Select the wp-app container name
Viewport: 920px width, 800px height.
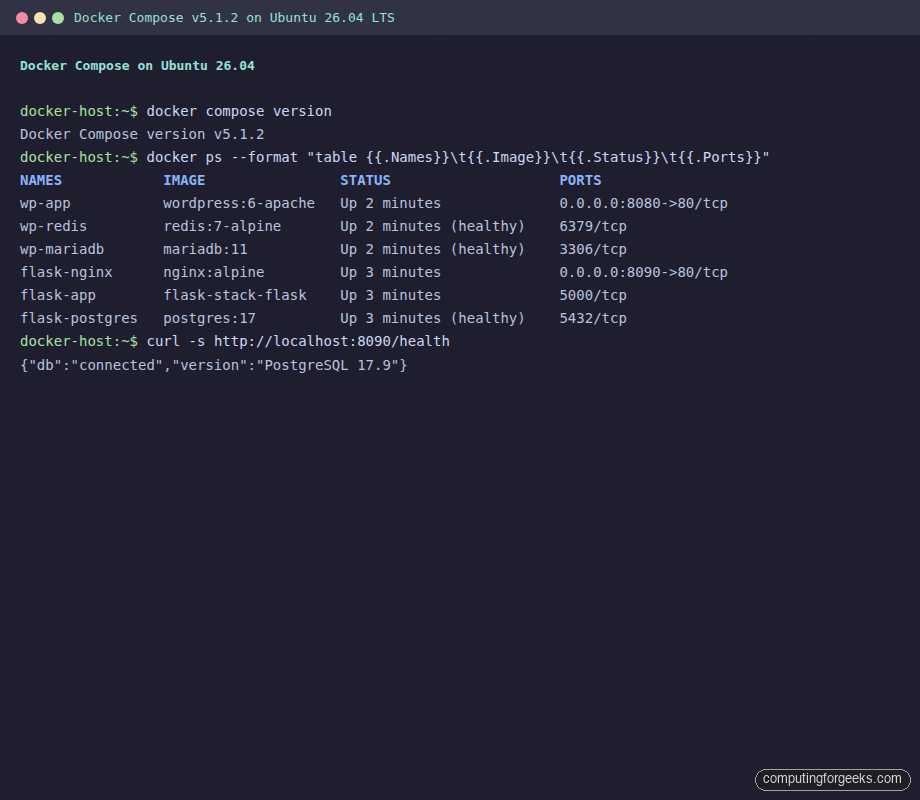[x=44, y=203]
